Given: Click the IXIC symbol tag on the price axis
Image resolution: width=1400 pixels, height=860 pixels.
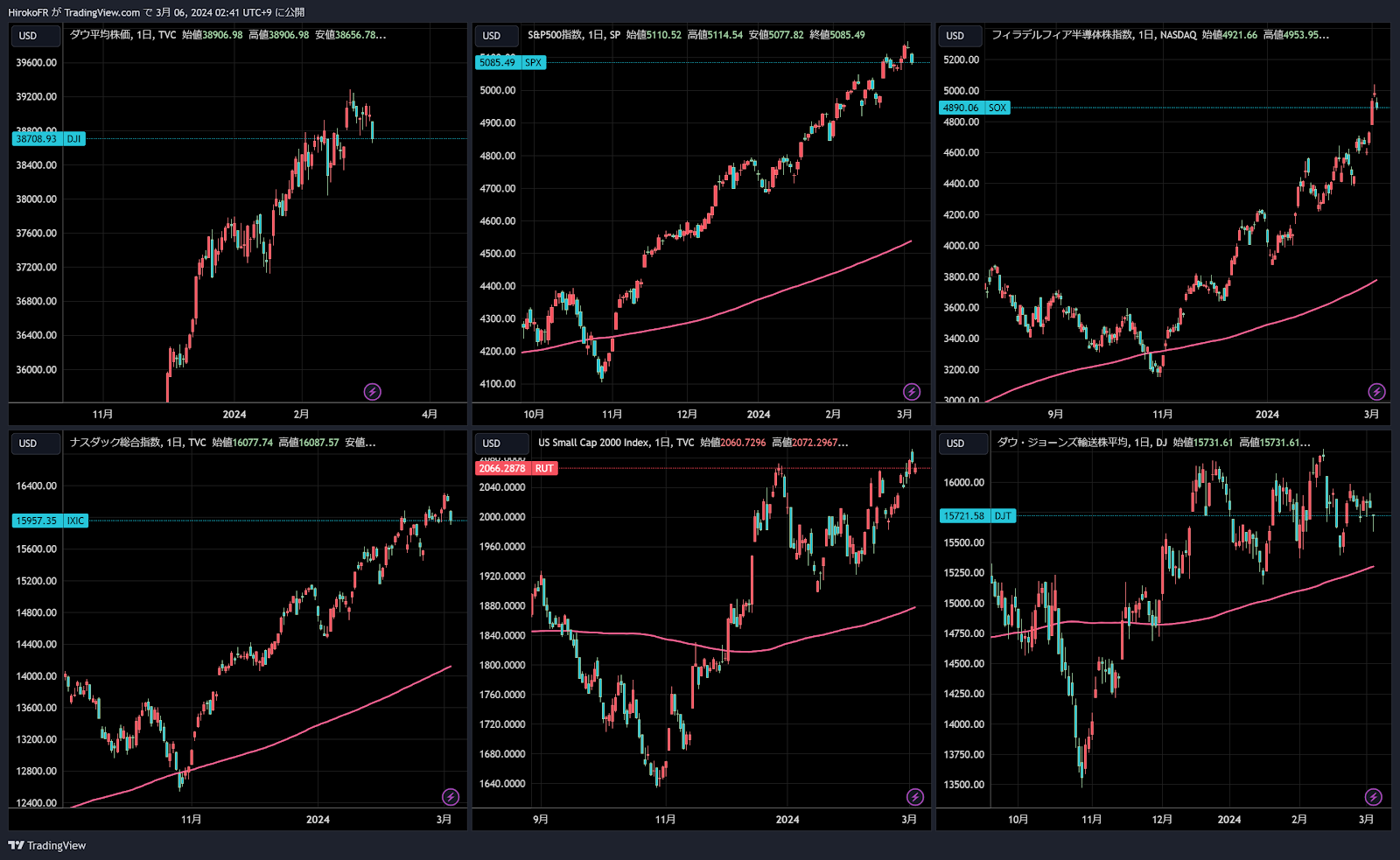Looking at the screenshot, I should pos(76,521).
